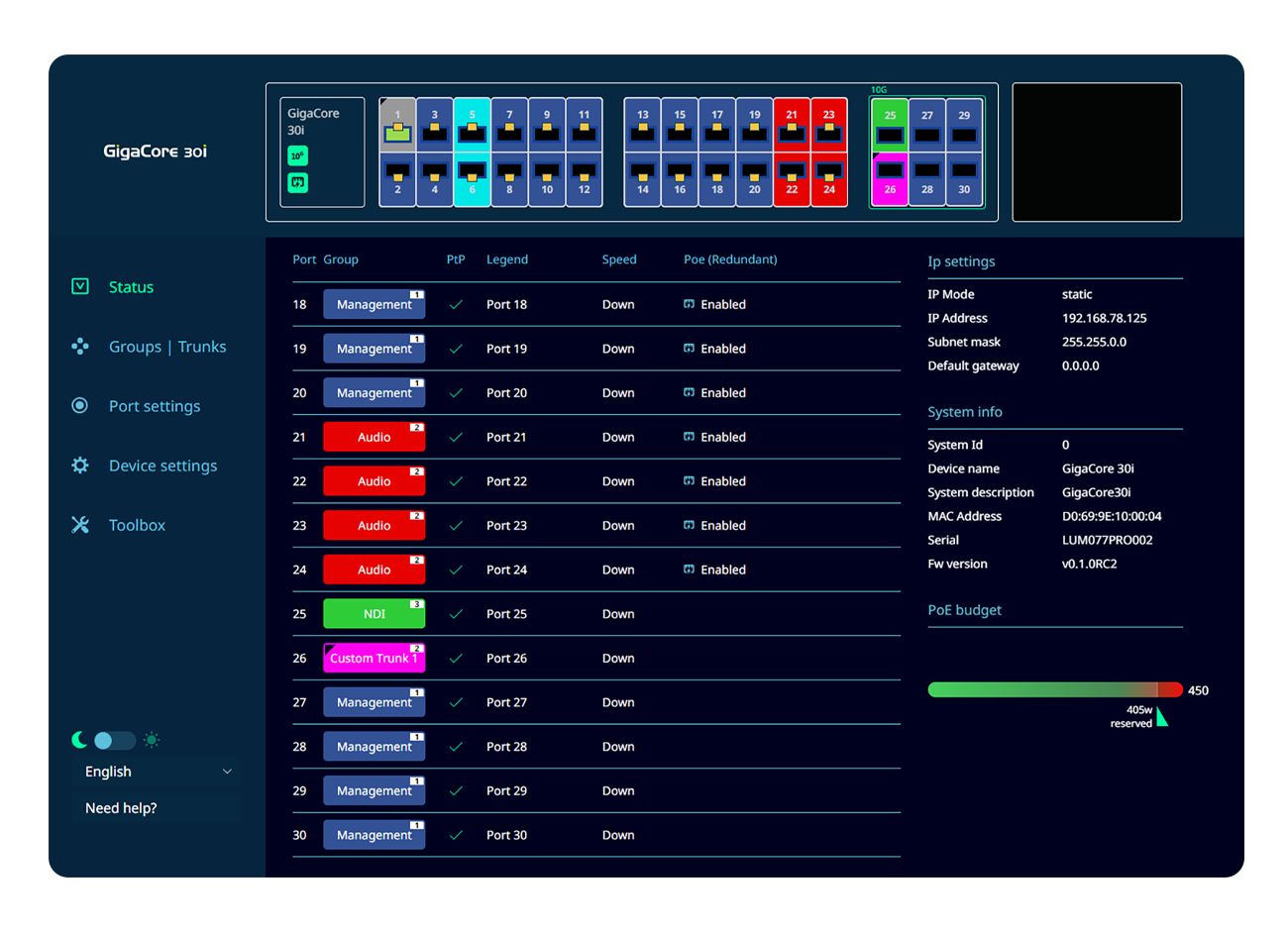The height and width of the screenshot is (934, 1288).
Task: Toggle the dark/light theme switch
Action: pos(114,740)
